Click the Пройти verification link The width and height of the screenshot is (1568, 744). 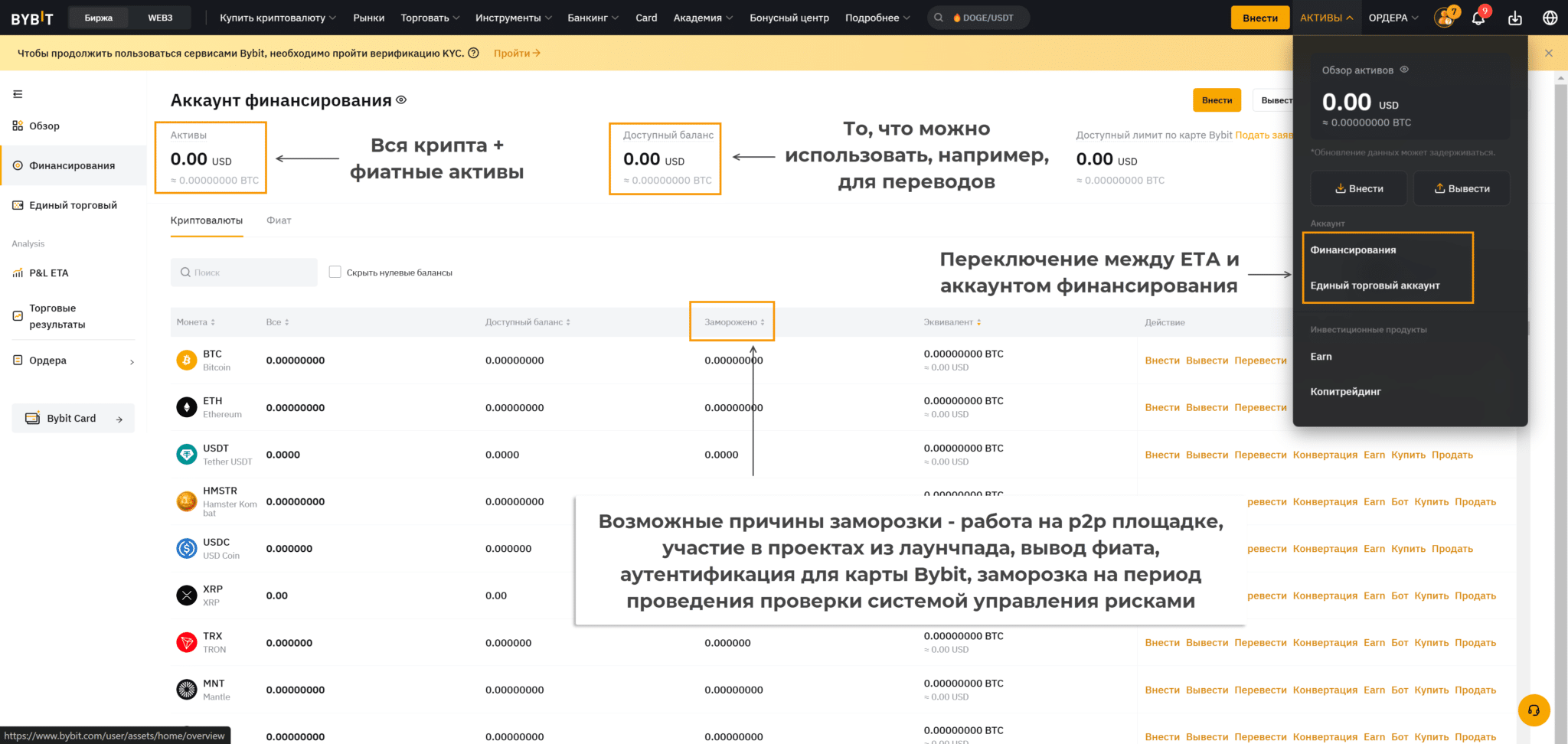pos(517,53)
